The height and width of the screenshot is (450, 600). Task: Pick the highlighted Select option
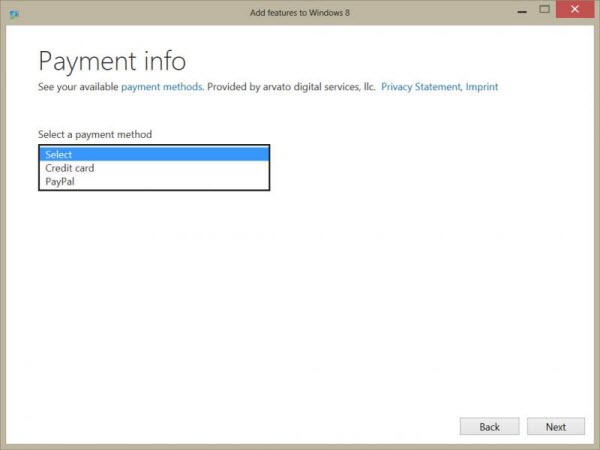click(154, 154)
